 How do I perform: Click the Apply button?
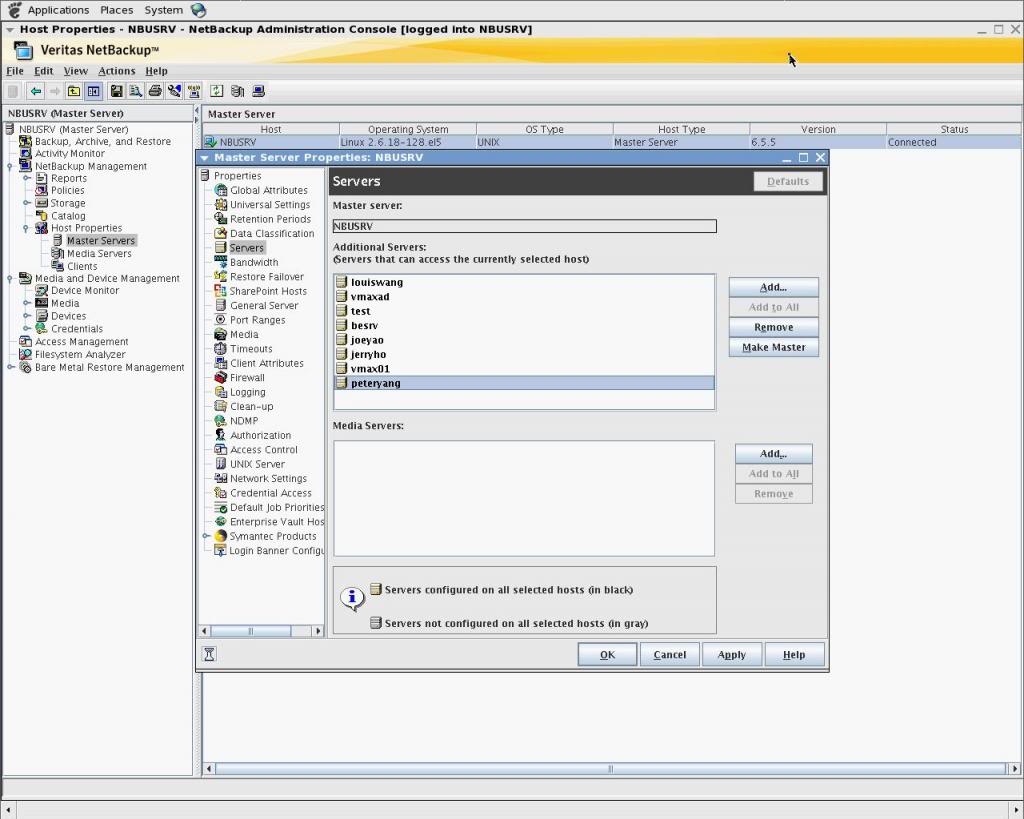[x=731, y=654]
